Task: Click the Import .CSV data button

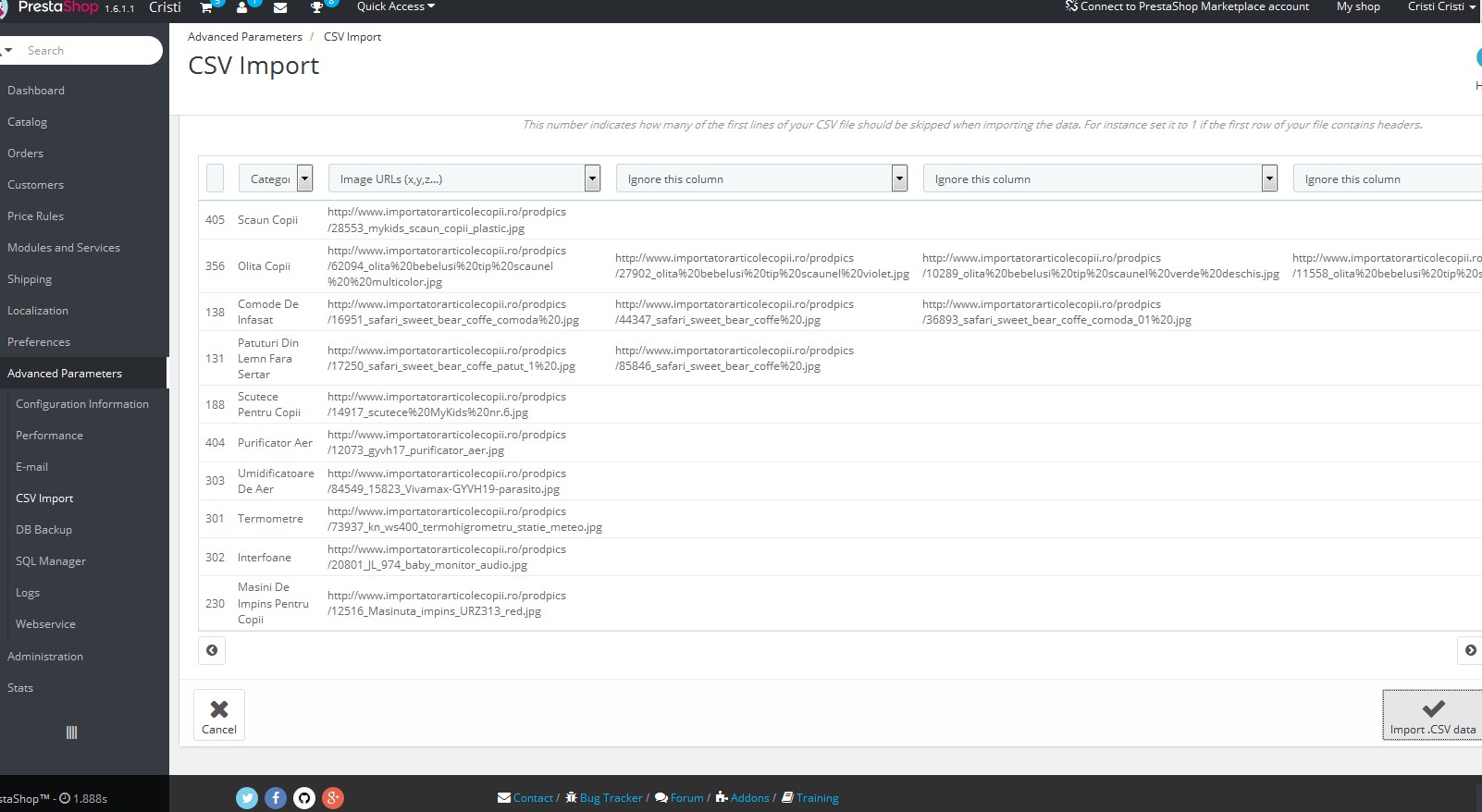Action: (x=1432, y=715)
